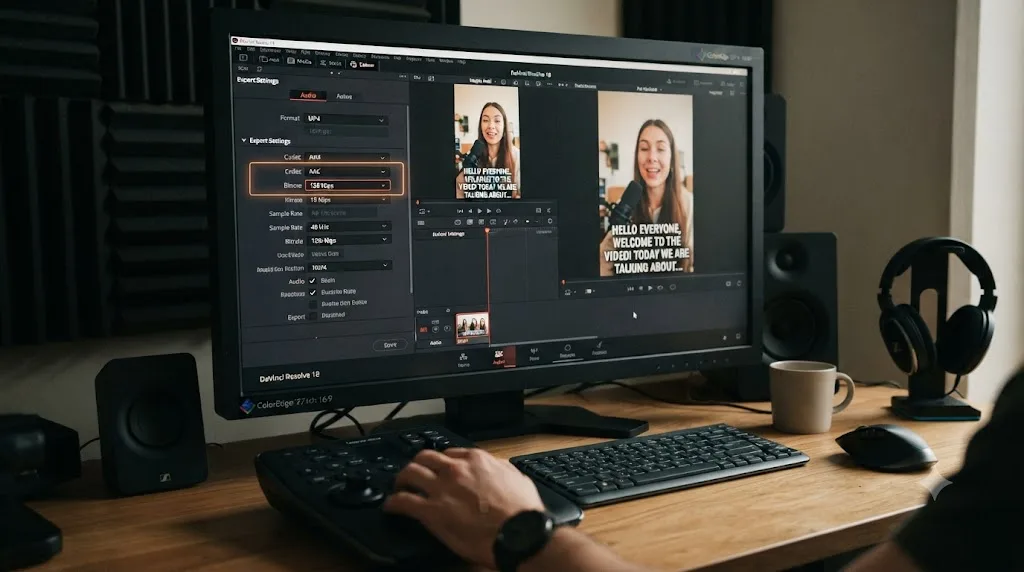Open the last item in the menu bar
Screen dimensions: 1024x572
462,61
